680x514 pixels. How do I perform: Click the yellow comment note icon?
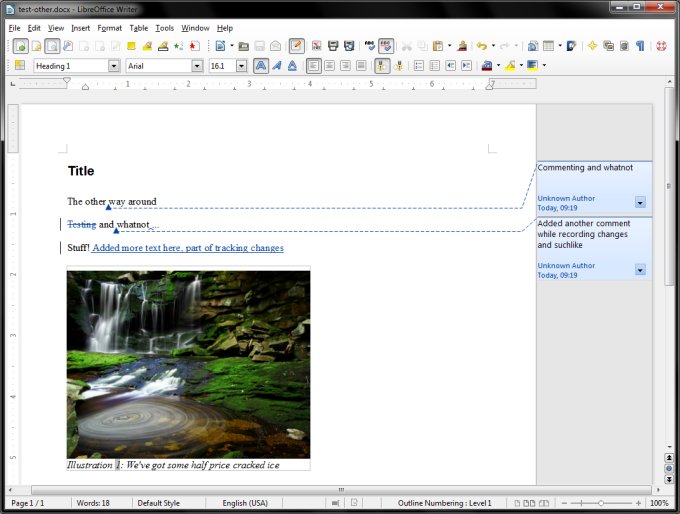[x=131, y=46]
